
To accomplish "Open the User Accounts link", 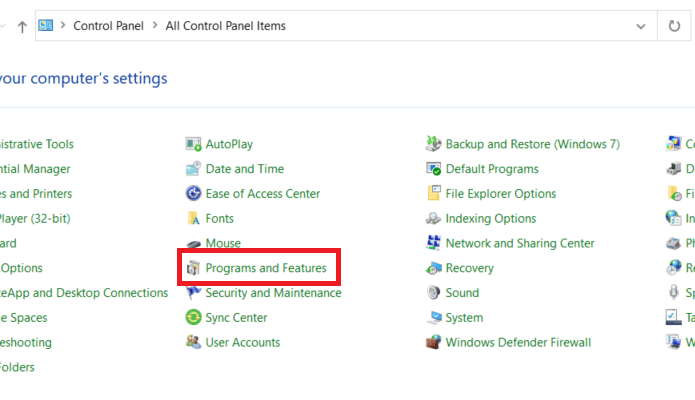I will (x=242, y=342).
